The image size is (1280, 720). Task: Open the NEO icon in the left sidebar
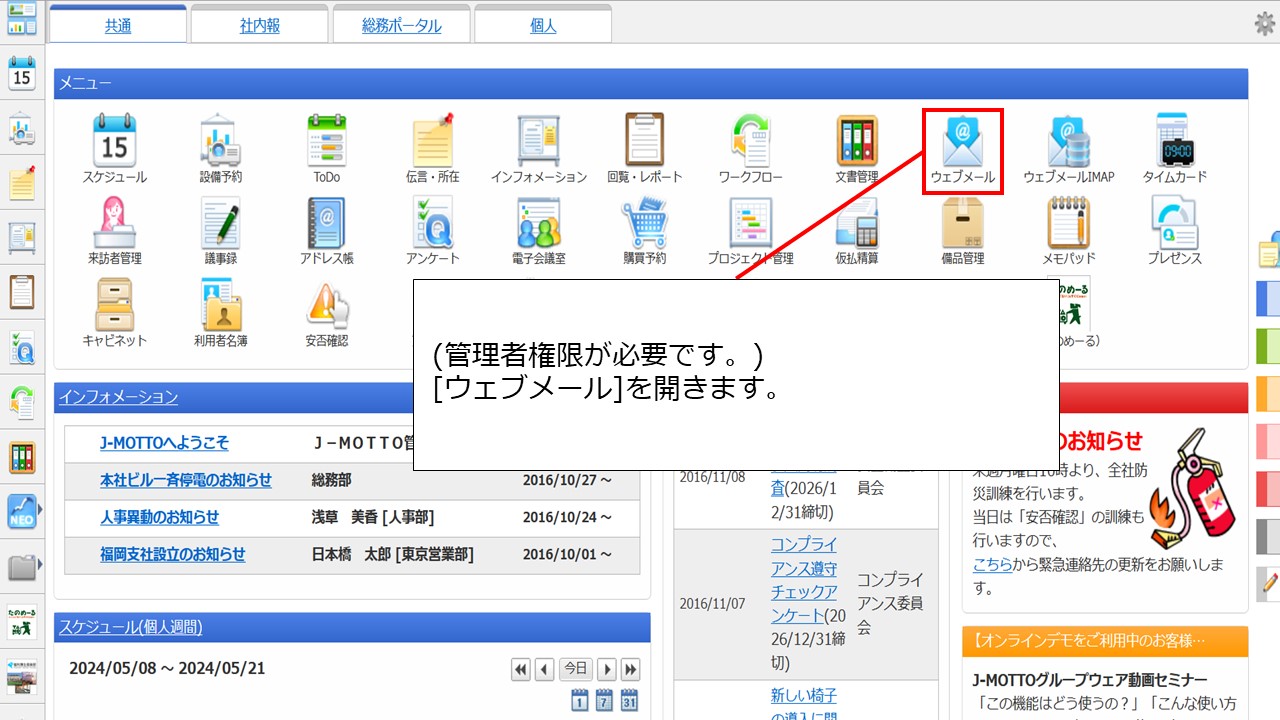point(22,512)
